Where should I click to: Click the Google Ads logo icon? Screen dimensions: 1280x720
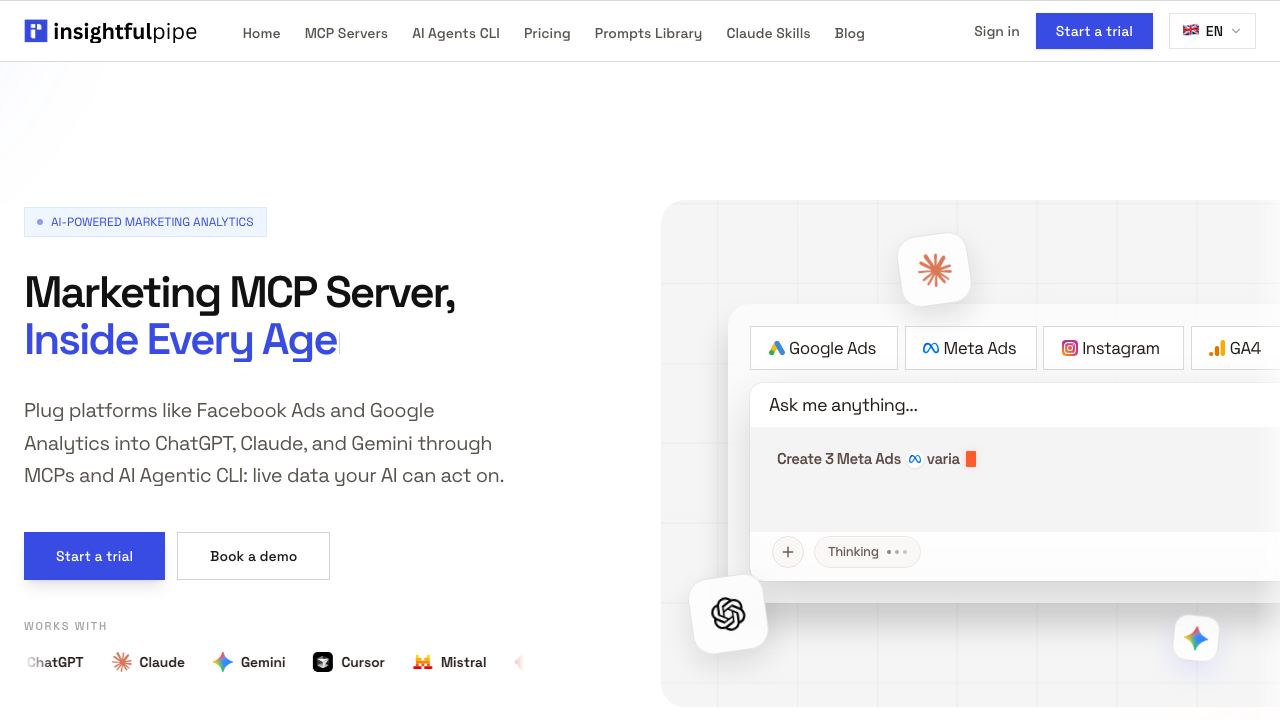coord(776,348)
